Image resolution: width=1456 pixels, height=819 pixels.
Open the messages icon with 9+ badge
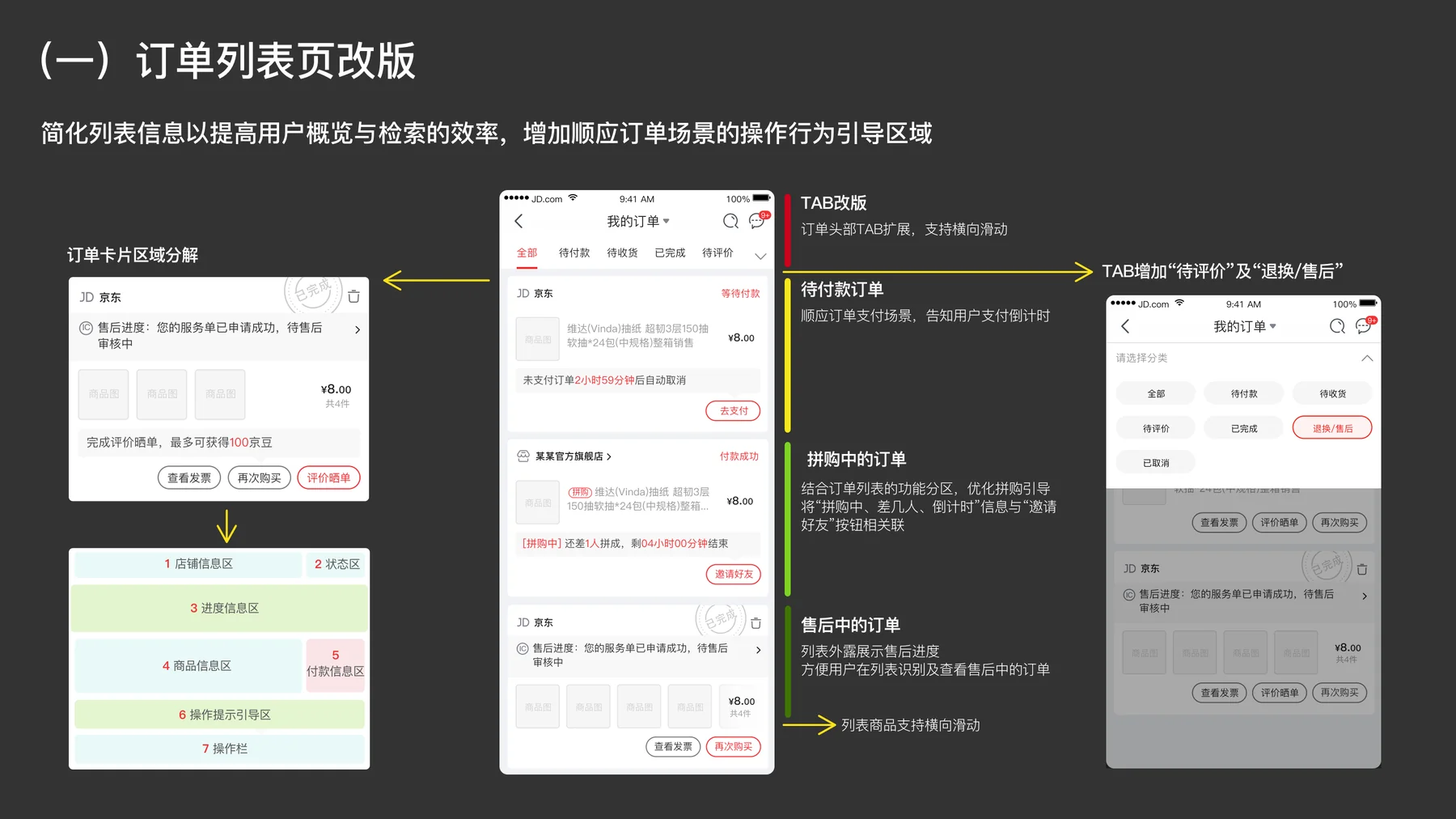click(757, 221)
